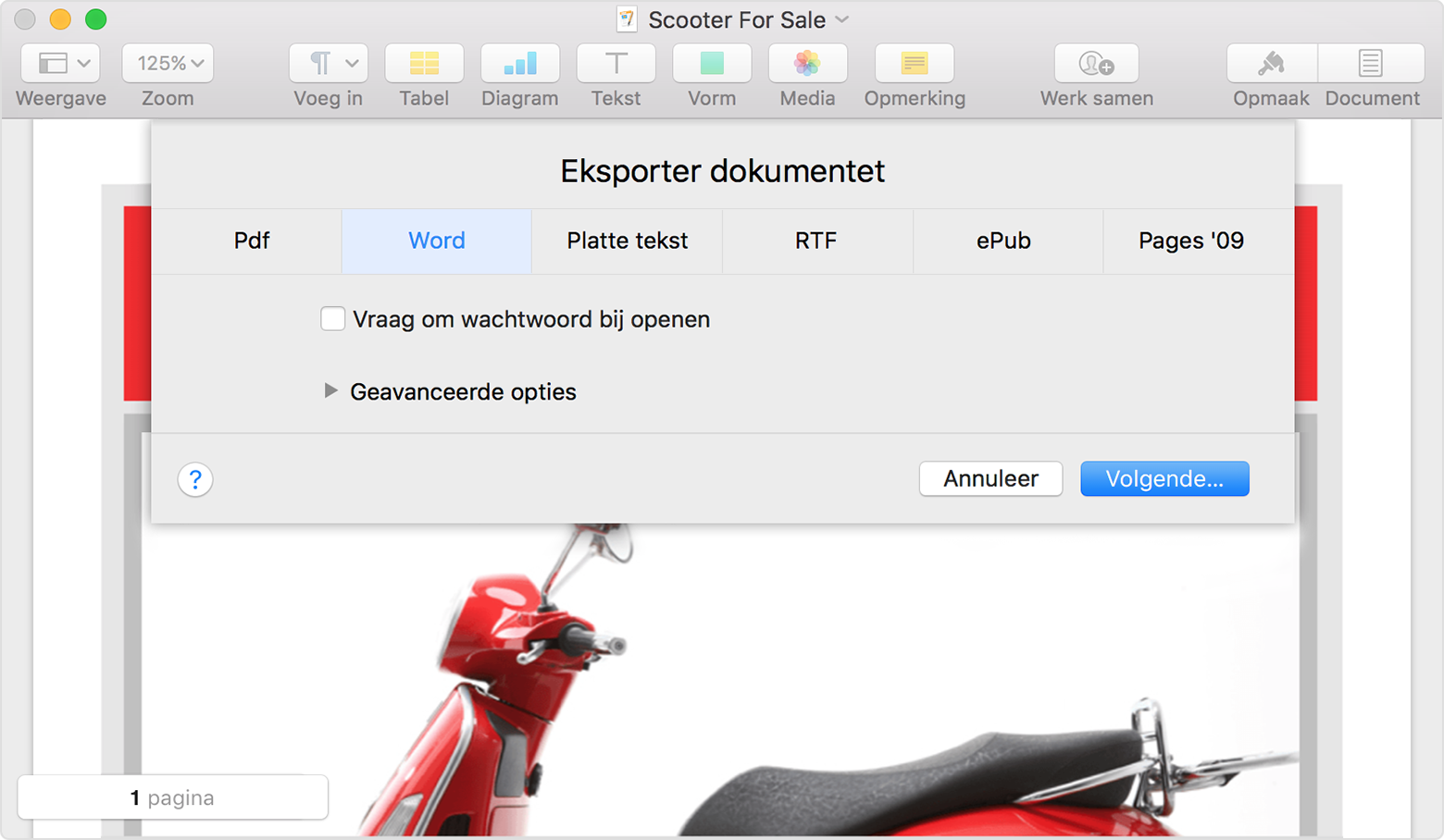The height and width of the screenshot is (840, 1444).
Task: Open the Tabel insertion tool
Action: [x=424, y=63]
